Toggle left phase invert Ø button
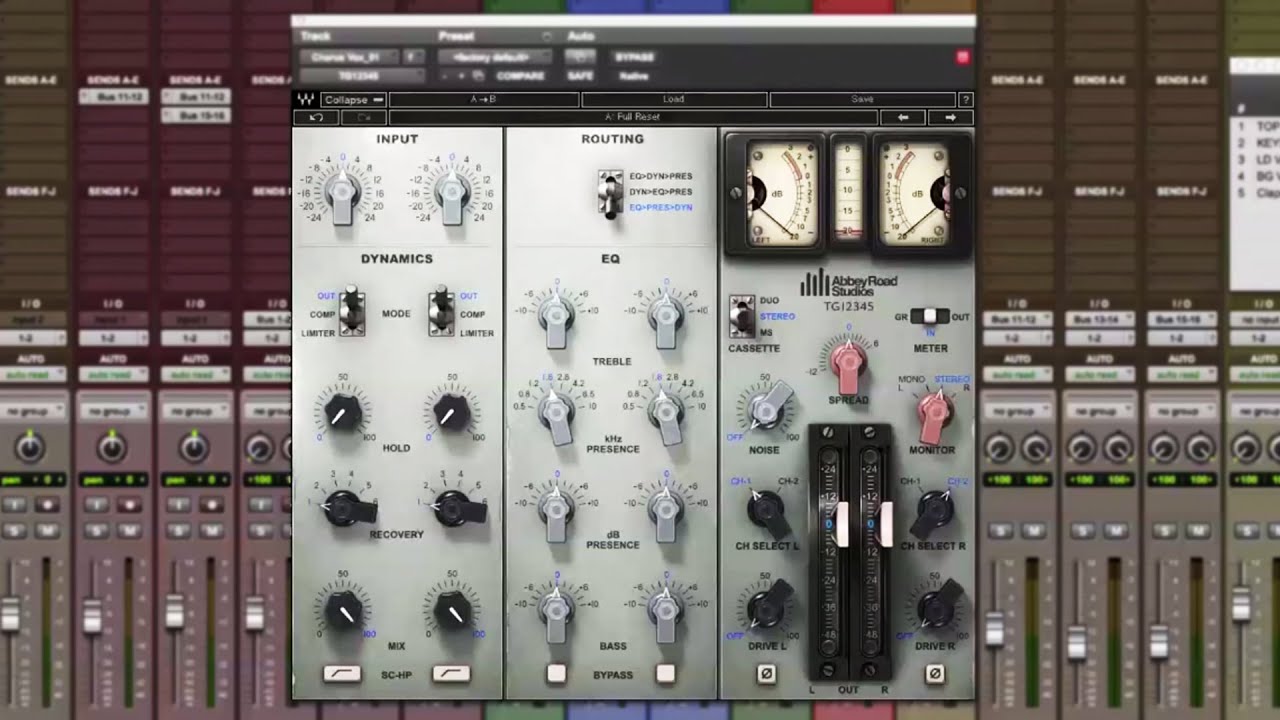The height and width of the screenshot is (720, 1280). pyautogui.click(x=766, y=674)
